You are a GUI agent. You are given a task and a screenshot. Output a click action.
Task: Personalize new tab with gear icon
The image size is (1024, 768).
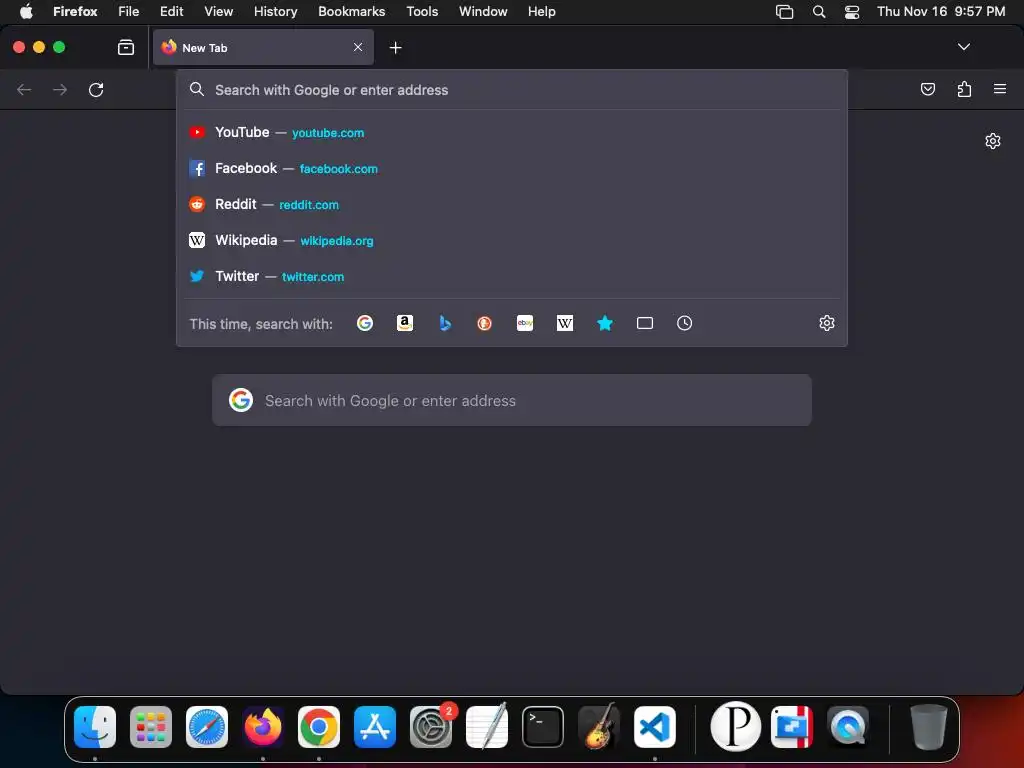(993, 141)
